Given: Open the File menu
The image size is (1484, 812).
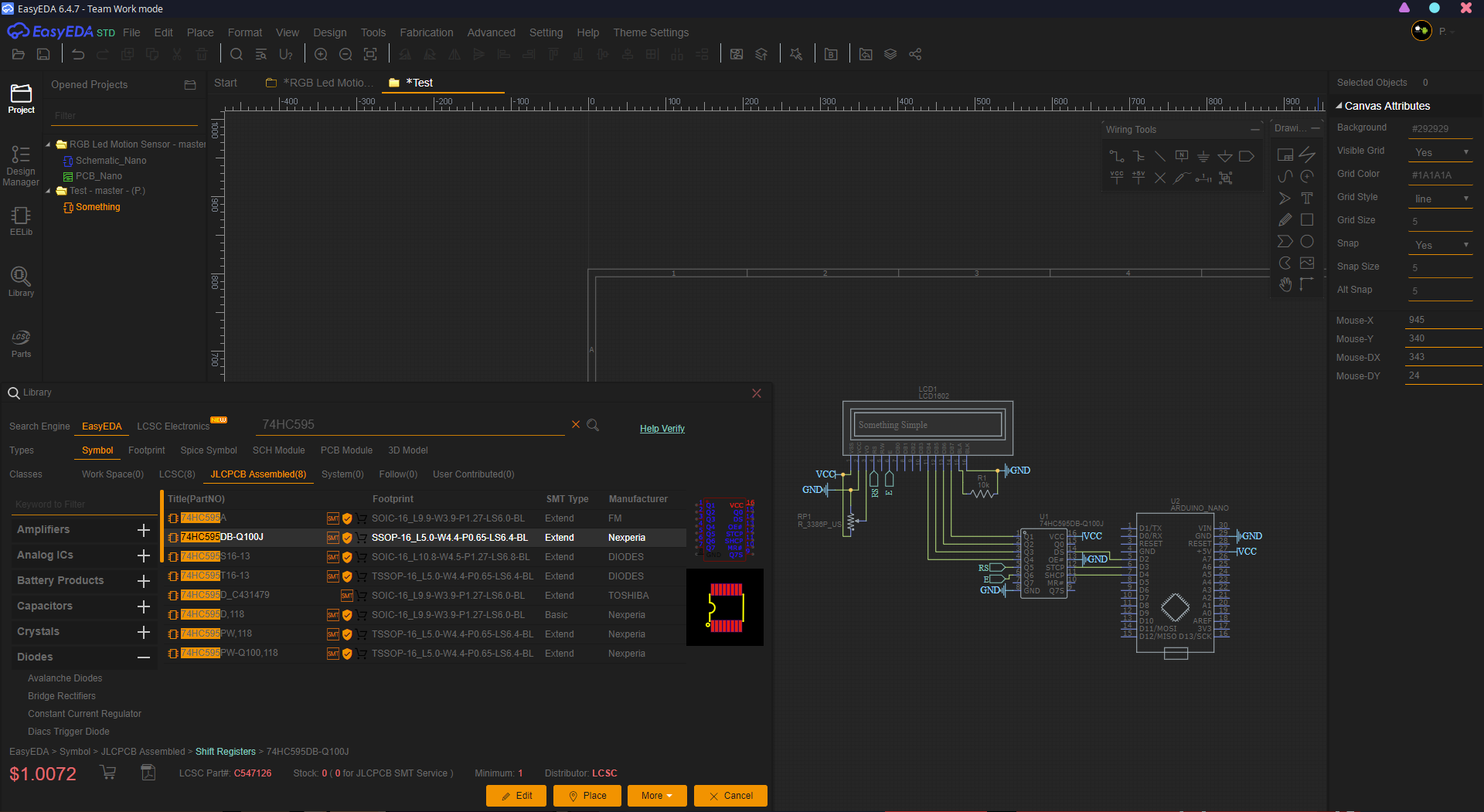Looking at the screenshot, I should coord(131,32).
